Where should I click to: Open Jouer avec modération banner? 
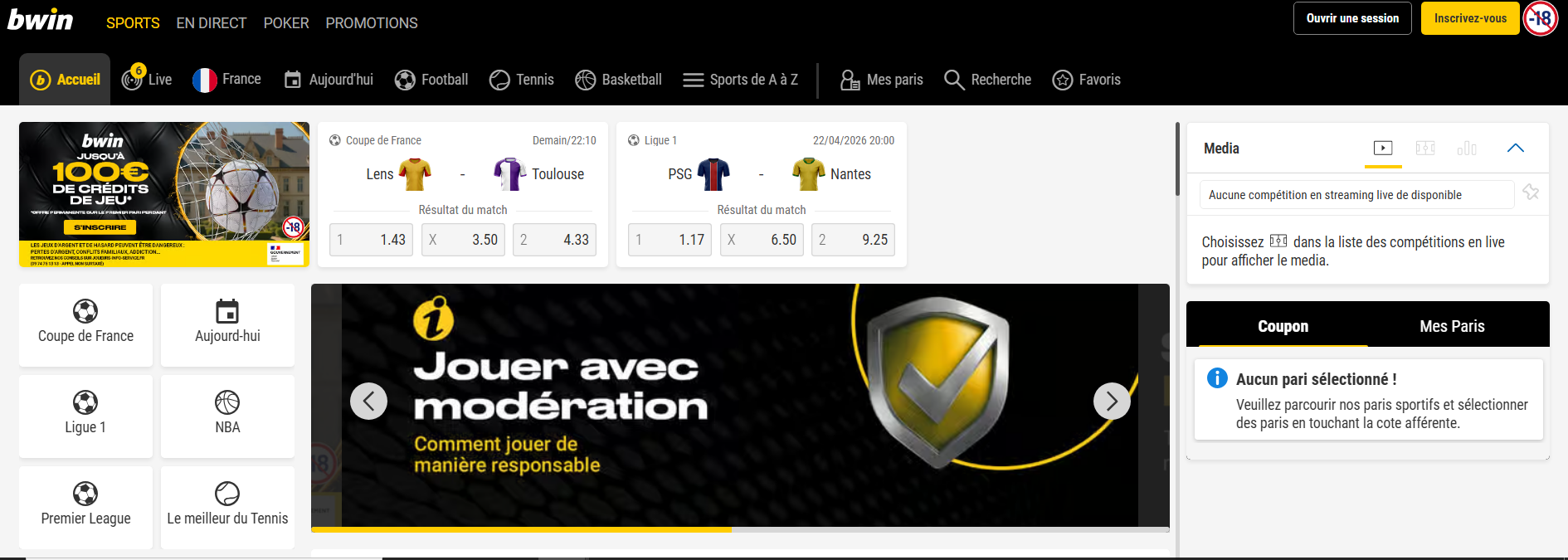(740, 405)
